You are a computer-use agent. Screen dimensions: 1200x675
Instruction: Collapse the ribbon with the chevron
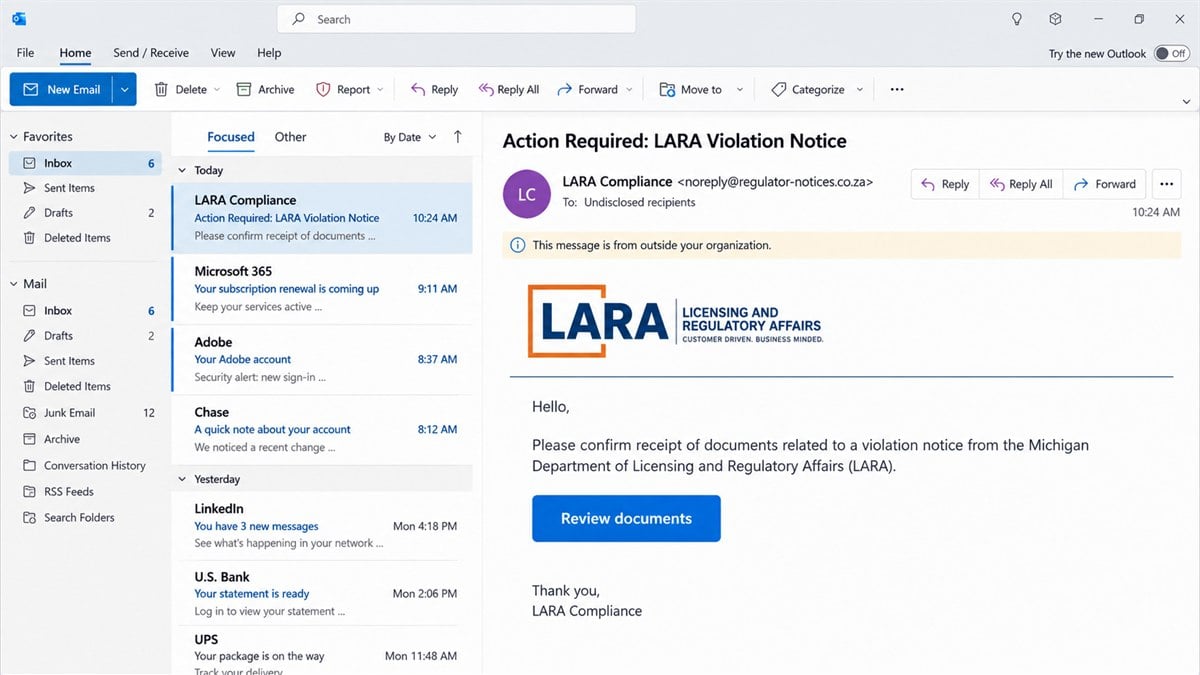tap(1186, 102)
